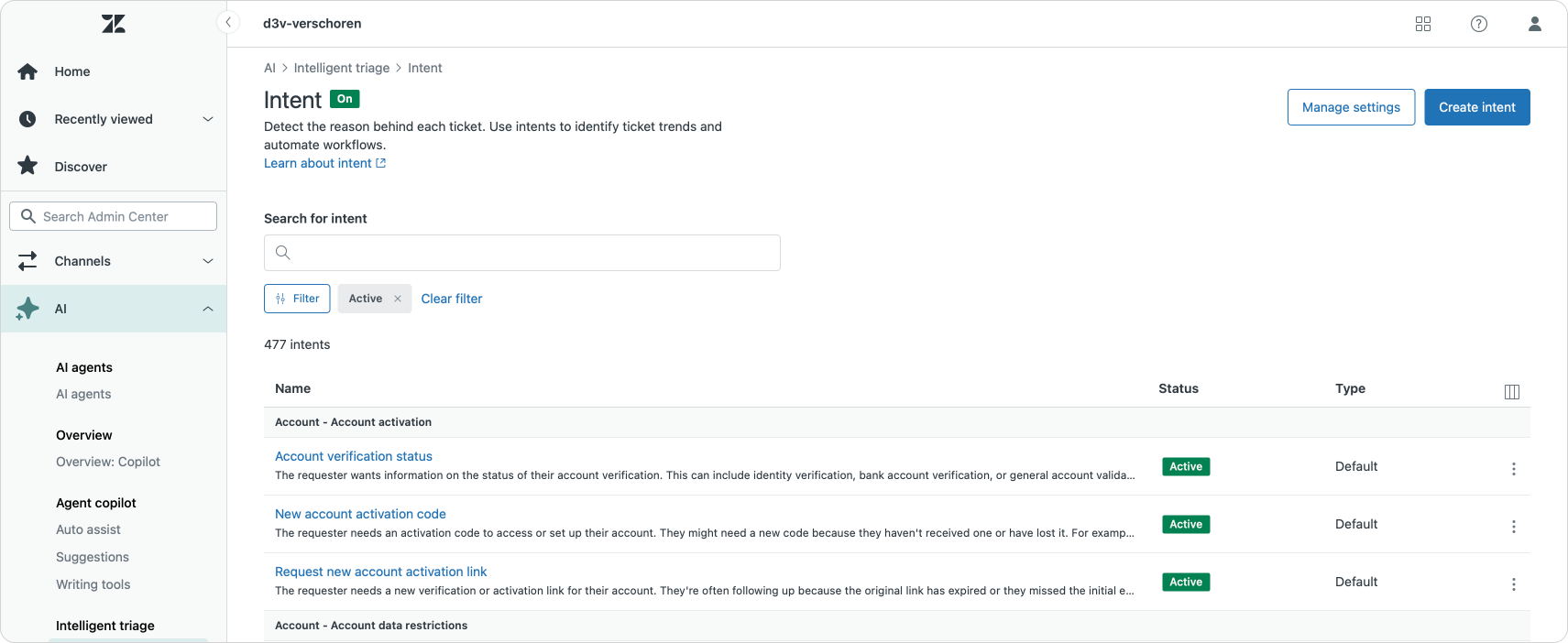Click the Zendesk logo icon
This screenshot has width=1568, height=643.
pyautogui.click(x=114, y=24)
